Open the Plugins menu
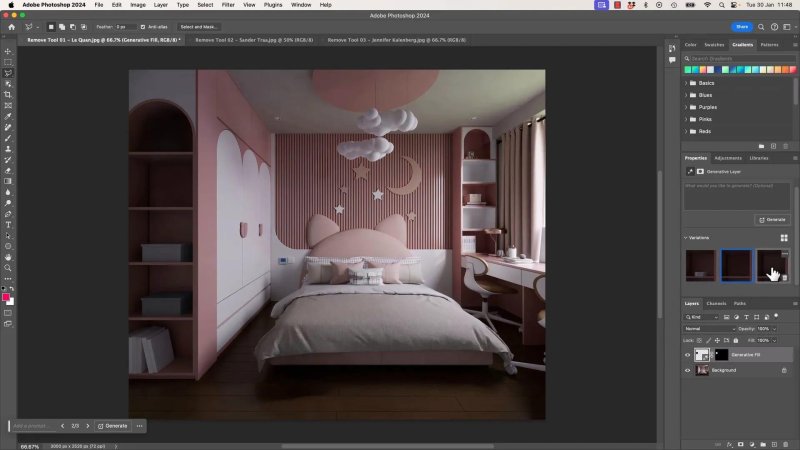 272,5
